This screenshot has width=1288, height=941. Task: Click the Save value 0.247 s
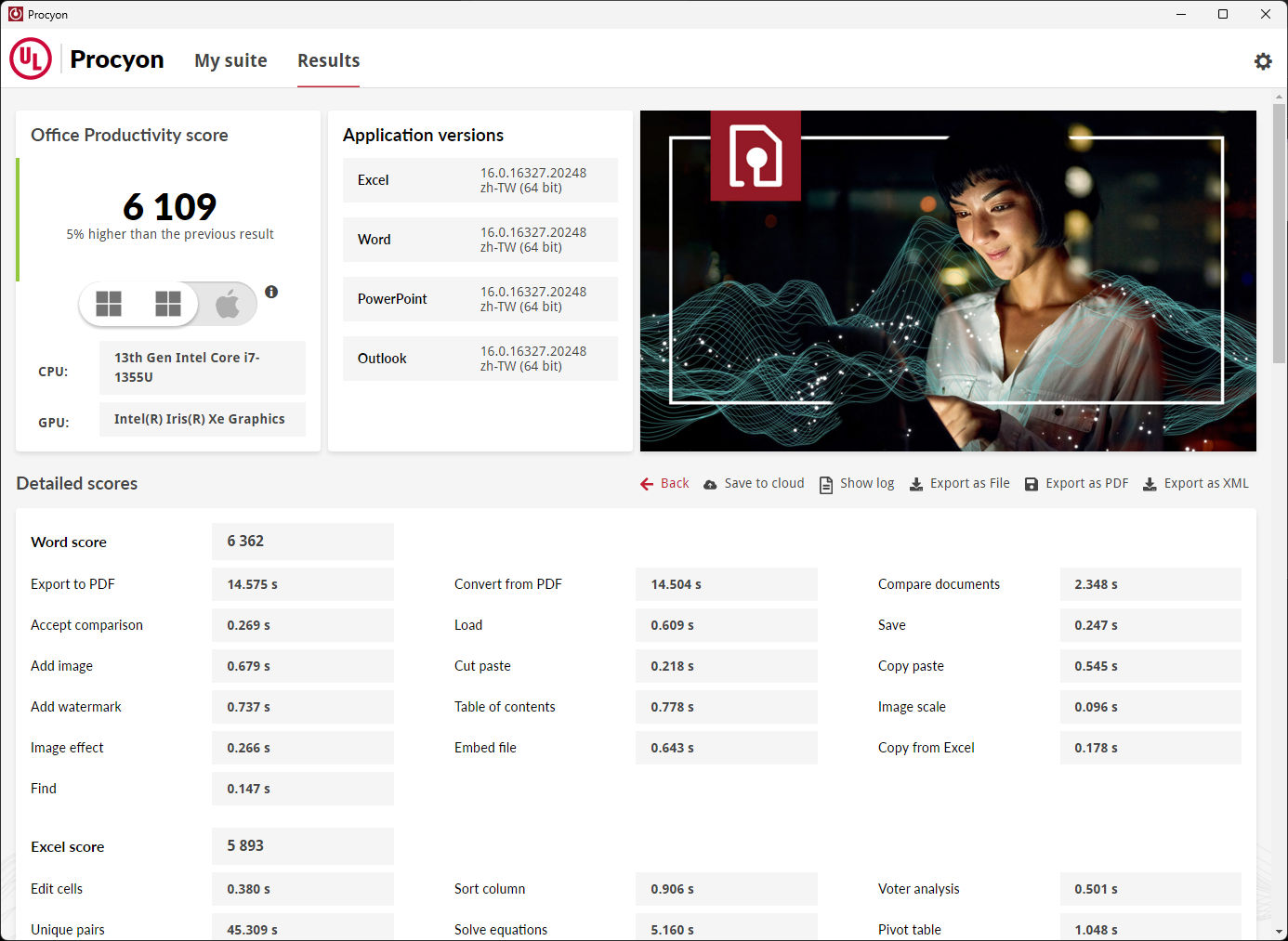tap(1150, 625)
